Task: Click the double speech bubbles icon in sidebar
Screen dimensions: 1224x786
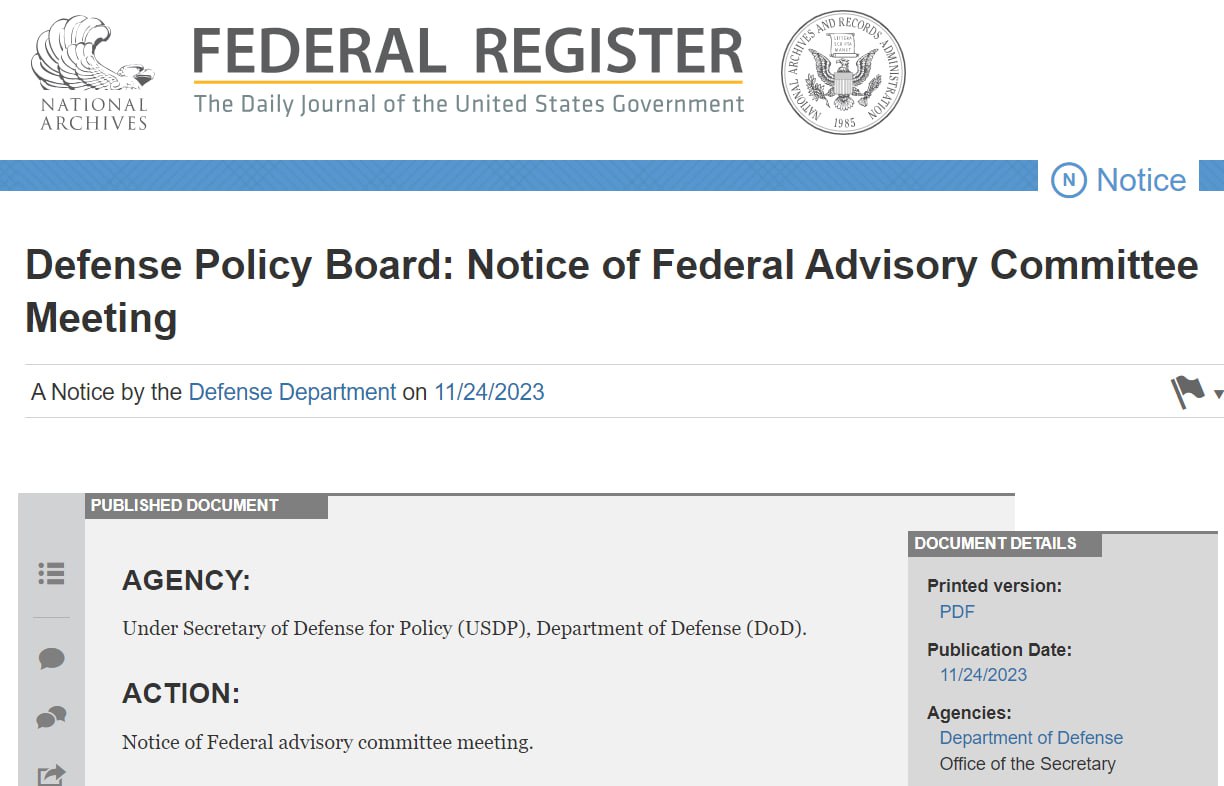Action: [x=51, y=717]
